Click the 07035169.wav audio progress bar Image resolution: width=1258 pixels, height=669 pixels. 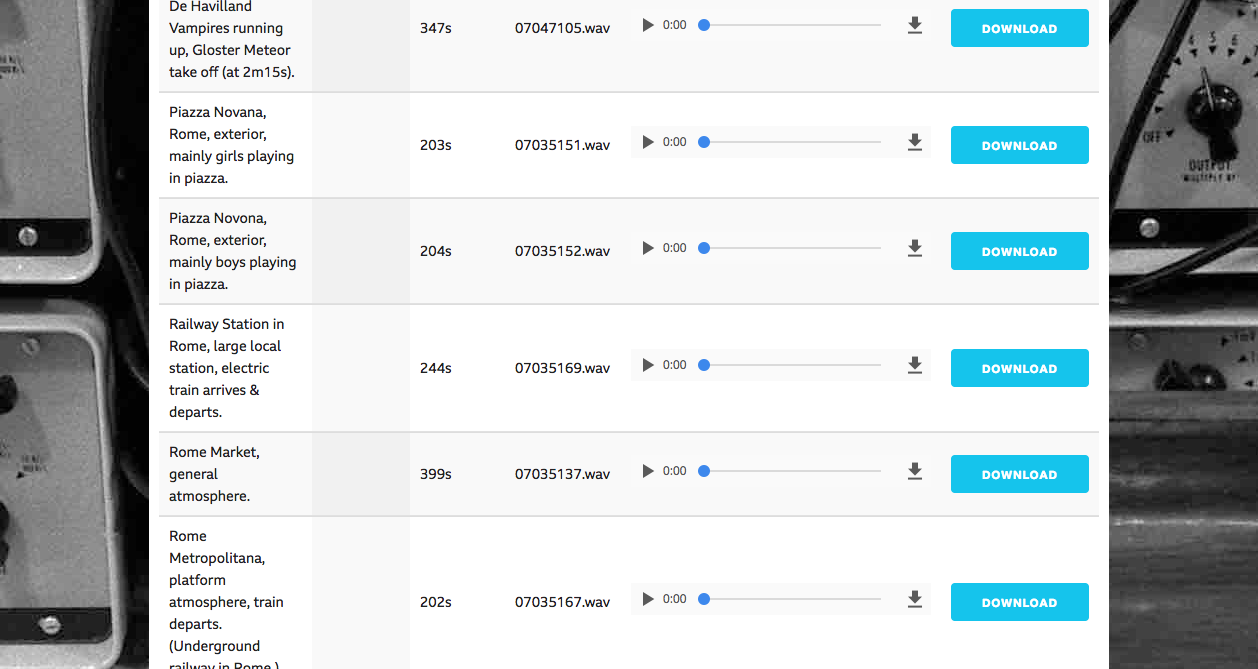point(790,365)
